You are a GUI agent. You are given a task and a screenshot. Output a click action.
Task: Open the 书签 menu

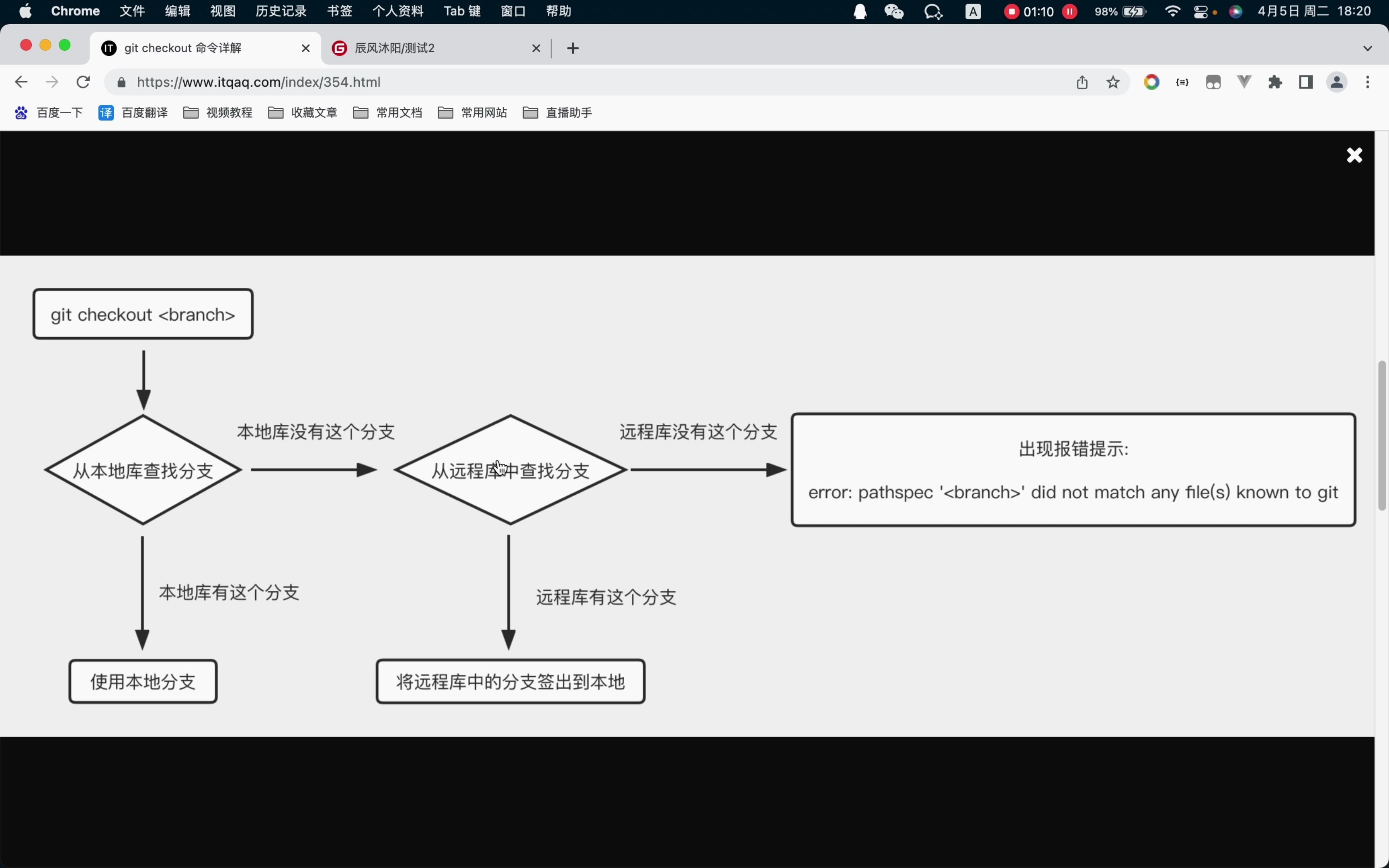coord(339,12)
